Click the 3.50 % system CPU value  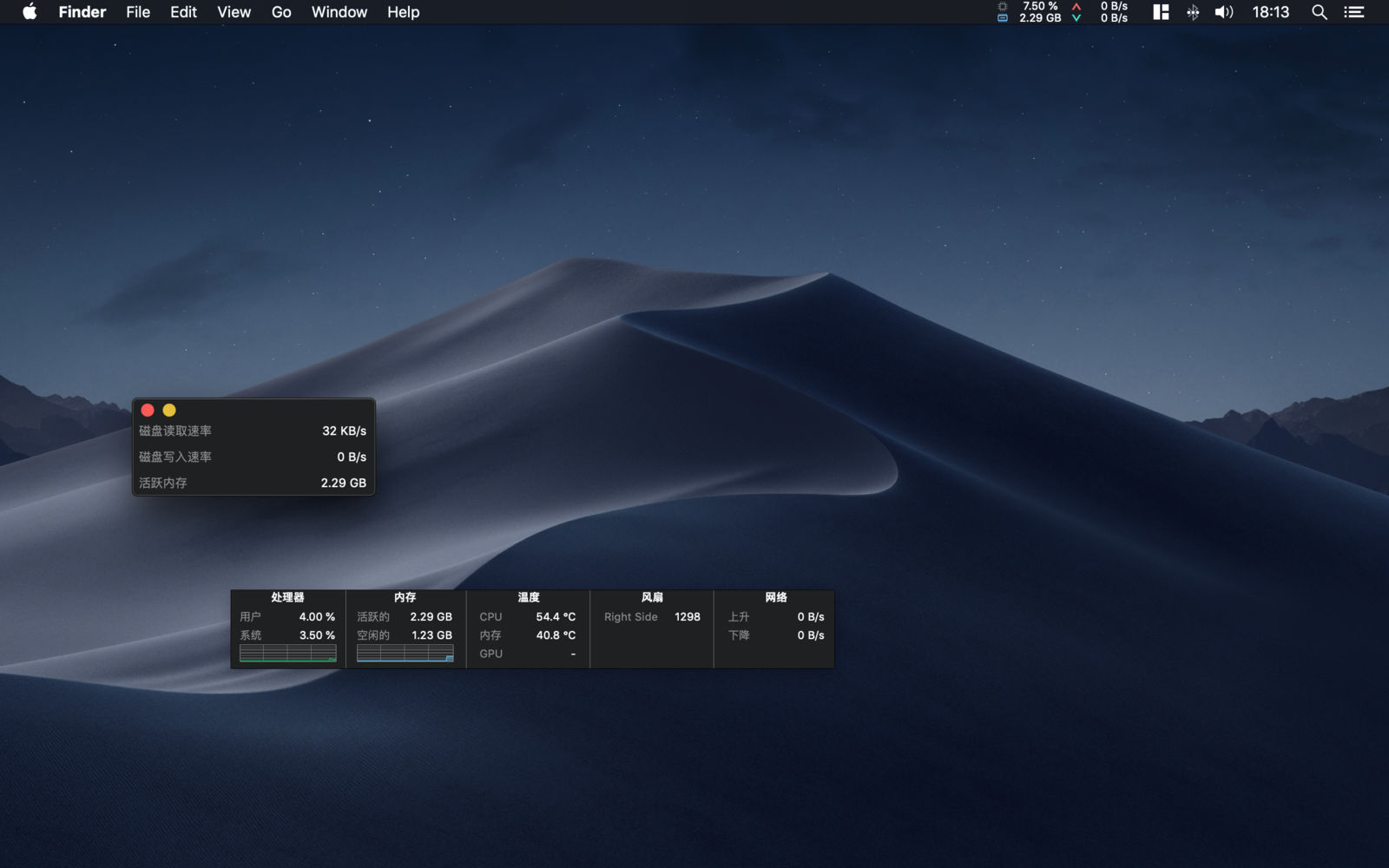pos(317,635)
